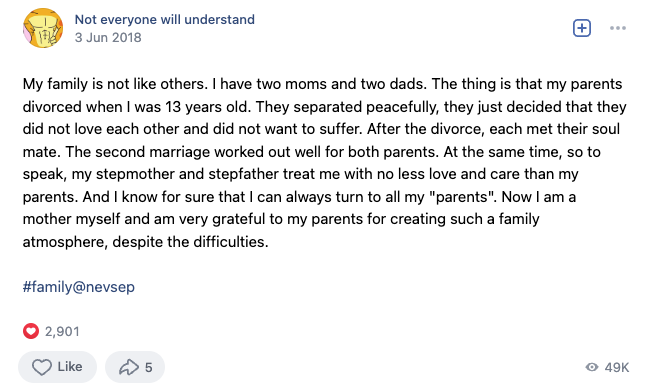Open the post via "3 Jun 2018" date
The height and width of the screenshot is (385, 651).
tap(108, 37)
